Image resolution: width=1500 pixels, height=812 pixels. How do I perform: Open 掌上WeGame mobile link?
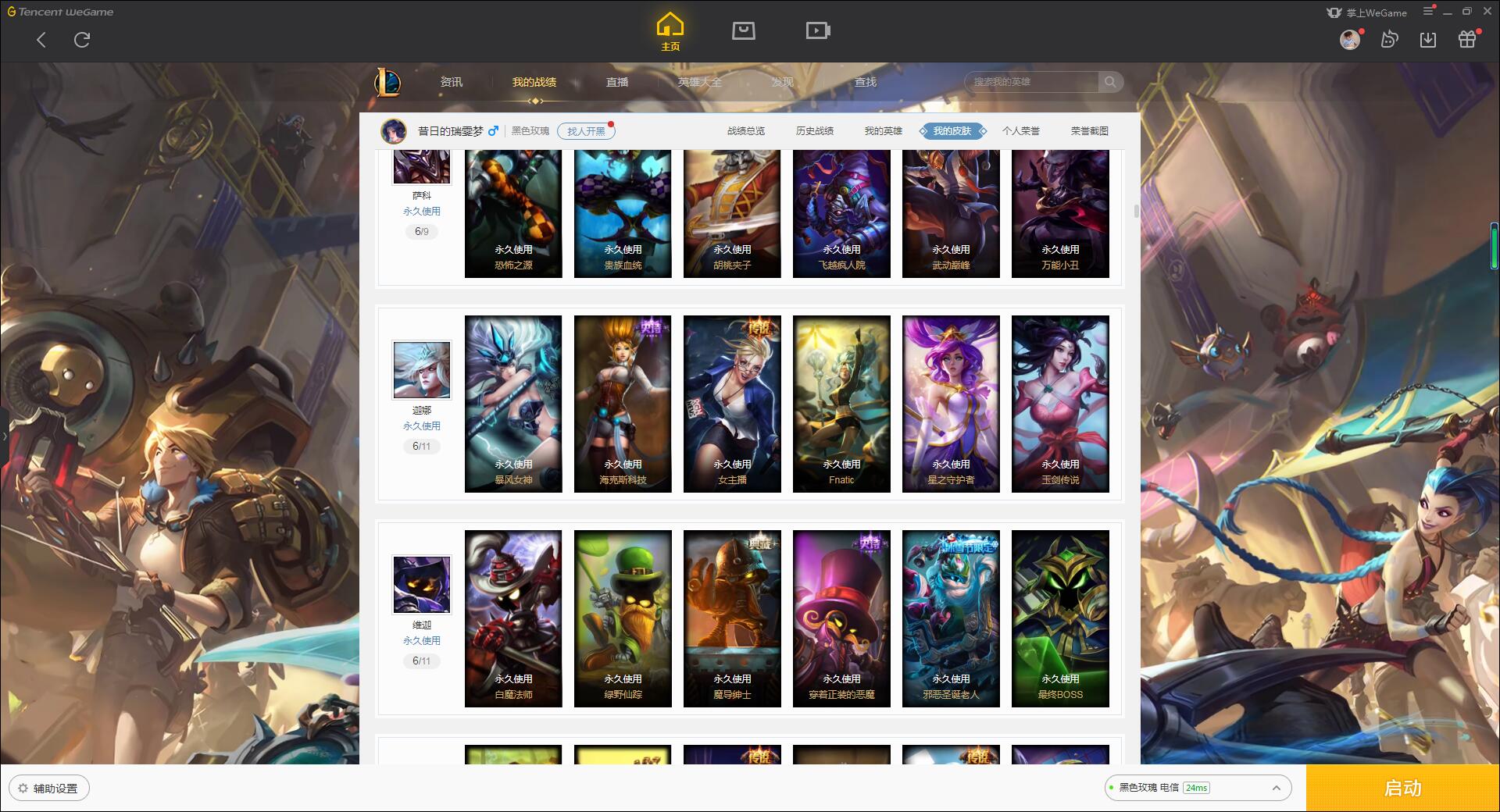pos(1366,12)
